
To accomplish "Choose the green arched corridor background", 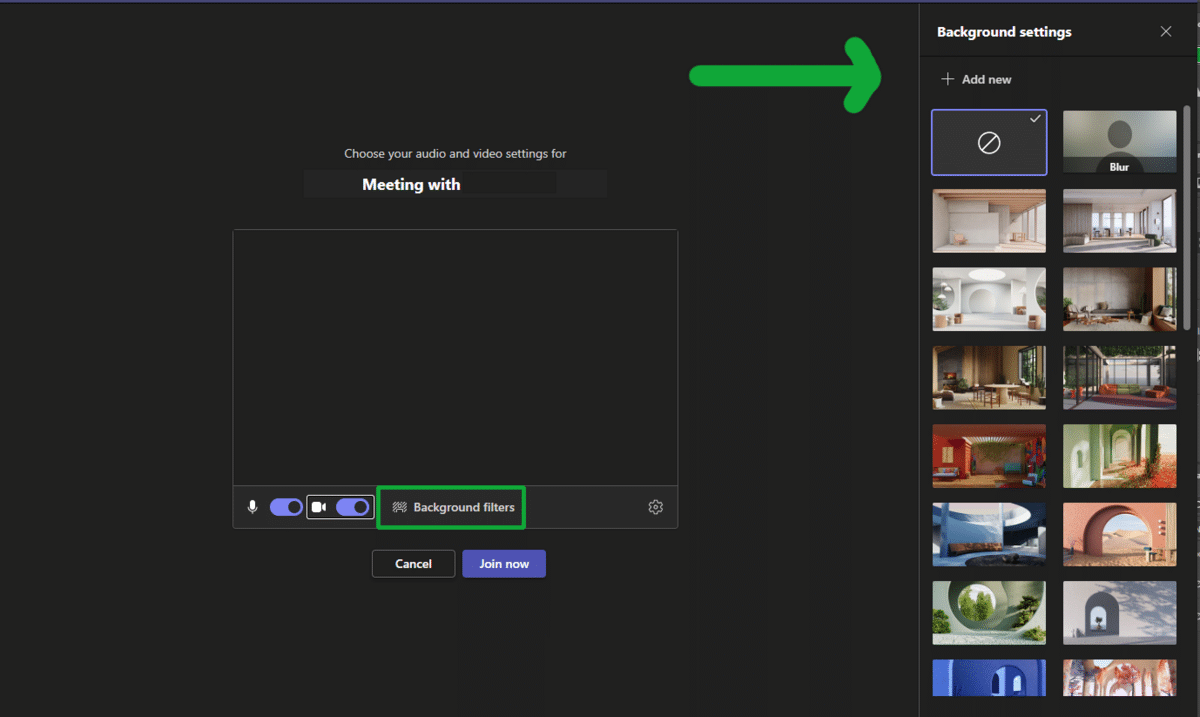I will pyautogui.click(x=1120, y=456).
